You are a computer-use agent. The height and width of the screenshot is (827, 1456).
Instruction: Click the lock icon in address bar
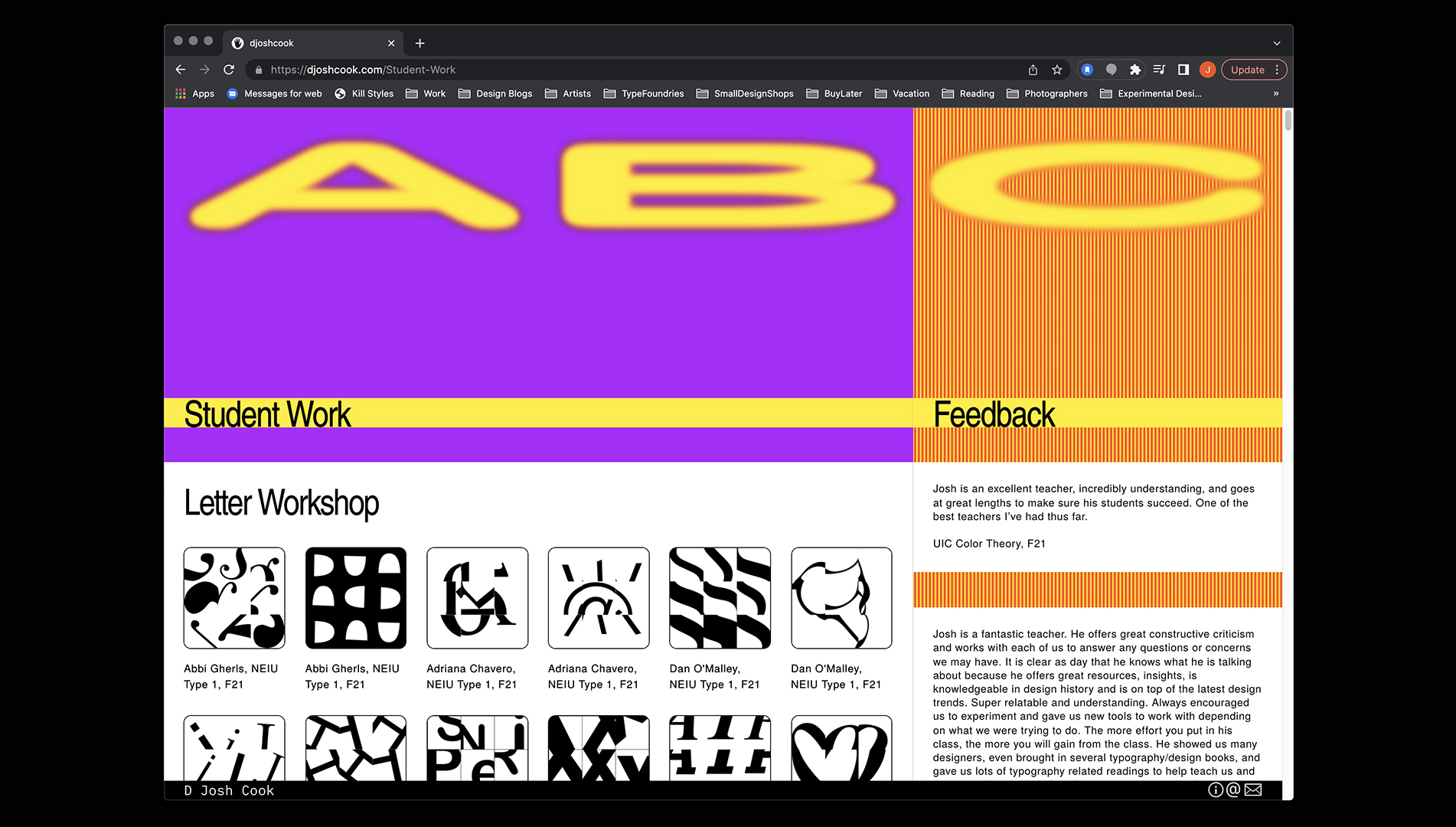259,70
